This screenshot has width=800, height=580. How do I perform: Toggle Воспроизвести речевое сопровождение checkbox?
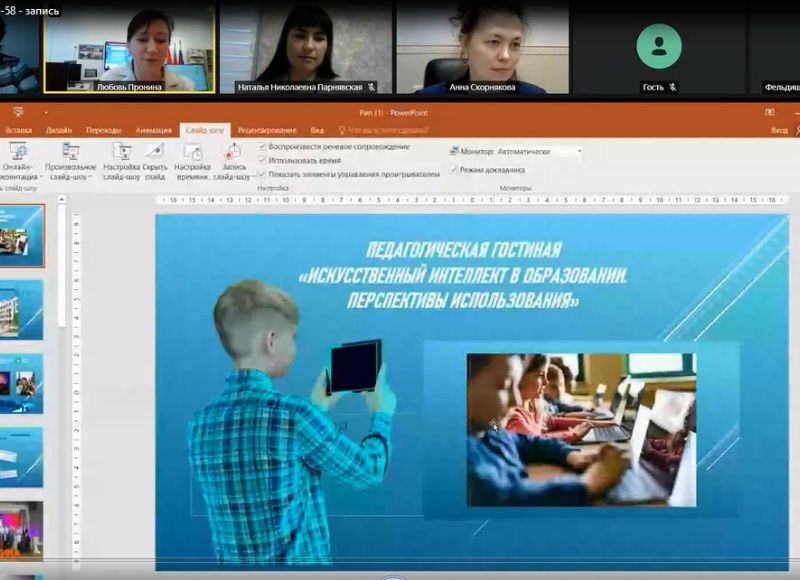coord(262,147)
